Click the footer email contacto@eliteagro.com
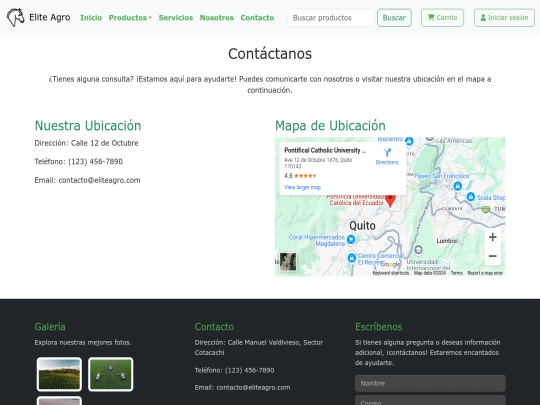Viewport: 540px width, 405px height. pyautogui.click(x=253, y=387)
